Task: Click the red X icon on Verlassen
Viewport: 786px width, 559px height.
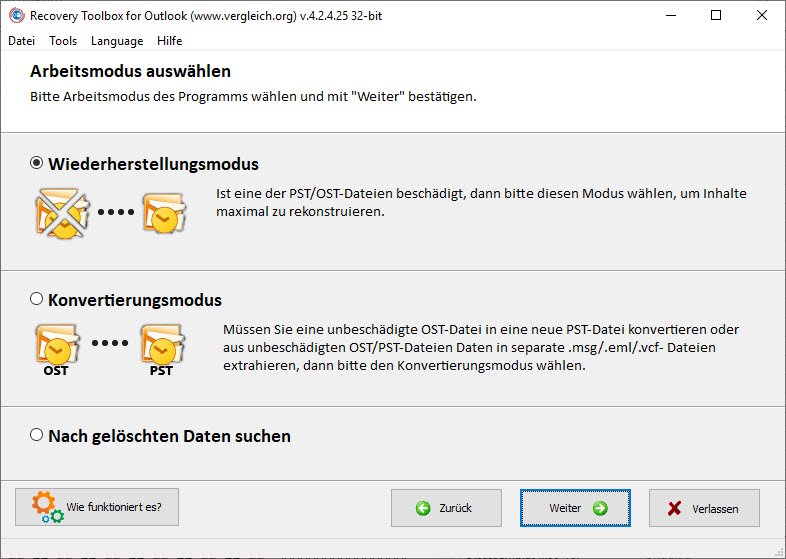Action: [x=674, y=508]
